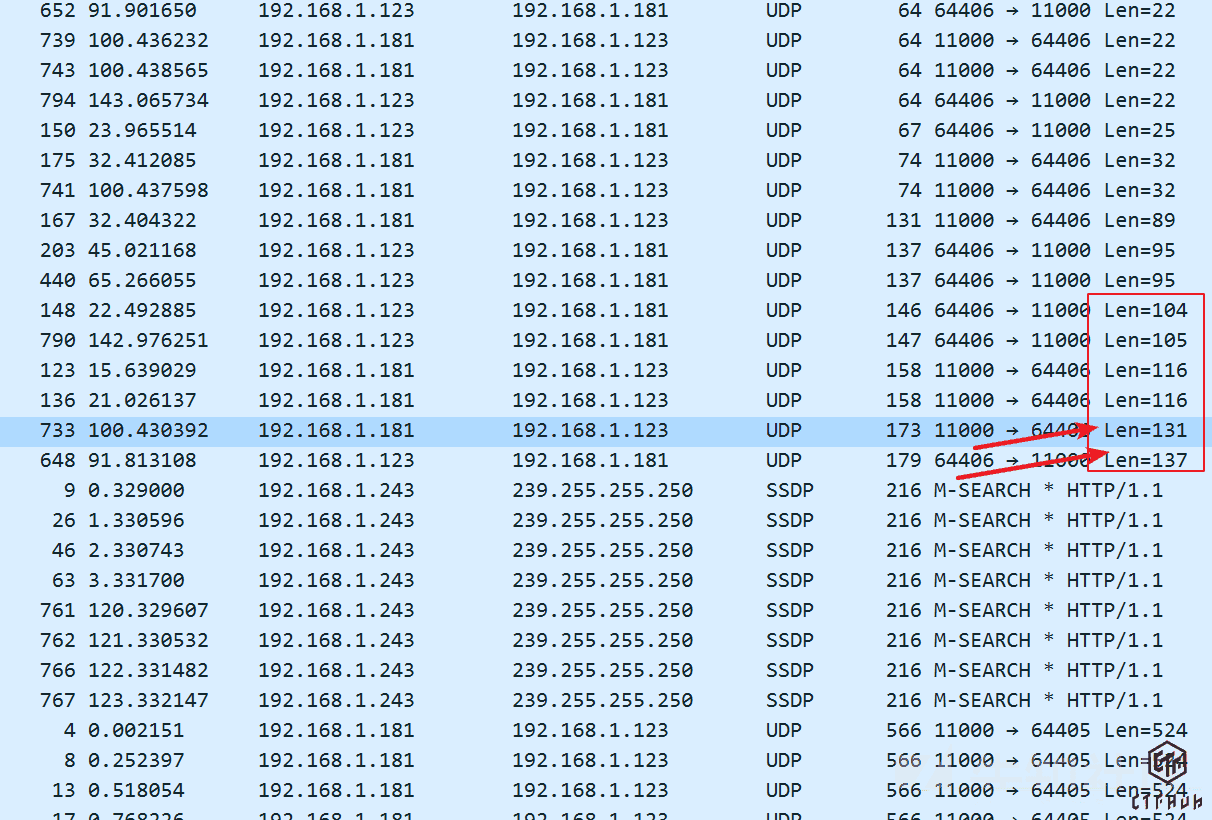The width and height of the screenshot is (1212, 820).
Task: Select packet 790 with Len=105
Action: pyautogui.click(x=600, y=341)
